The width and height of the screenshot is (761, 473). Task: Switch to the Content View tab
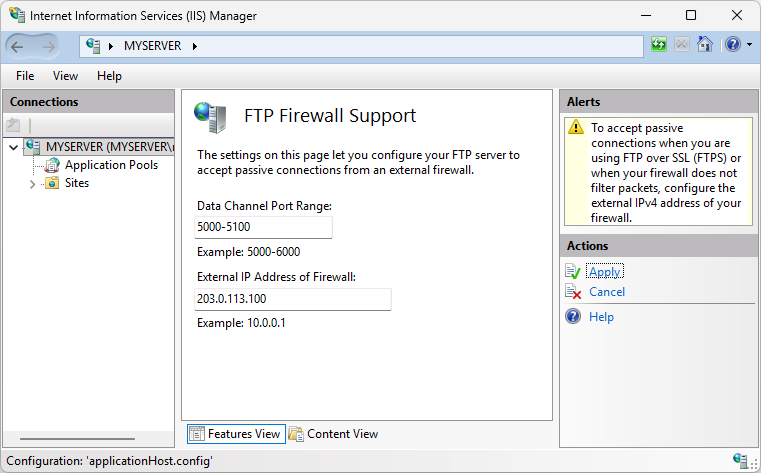coord(333,434)
